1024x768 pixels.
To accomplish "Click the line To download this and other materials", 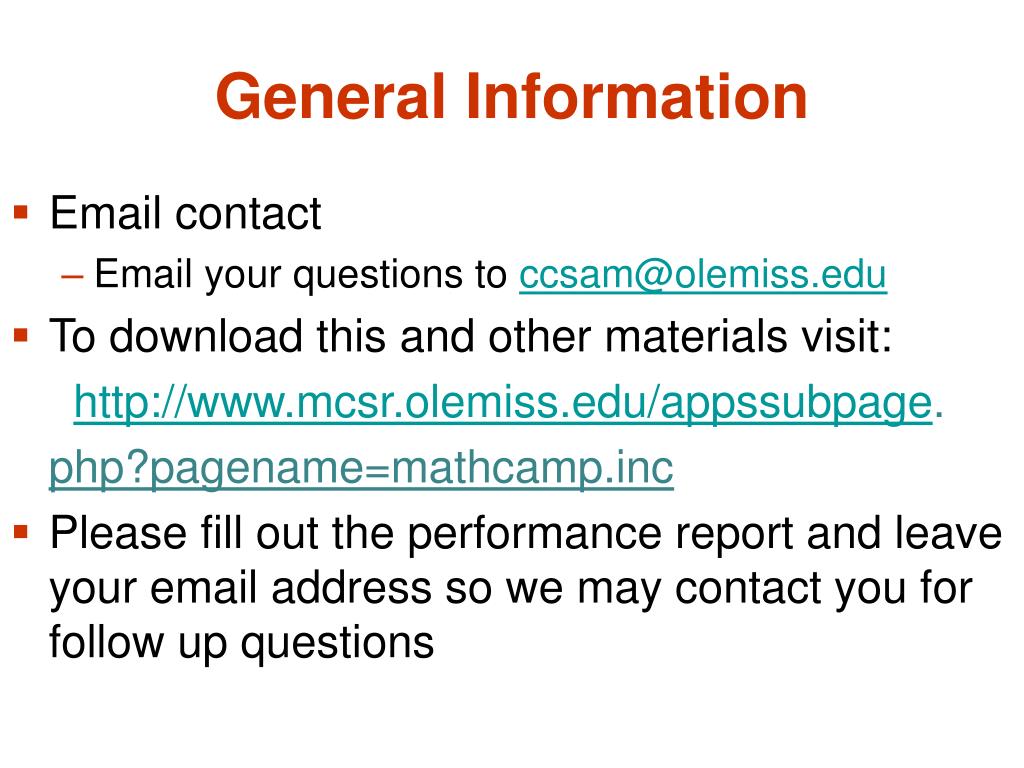I will click(470, 336).
